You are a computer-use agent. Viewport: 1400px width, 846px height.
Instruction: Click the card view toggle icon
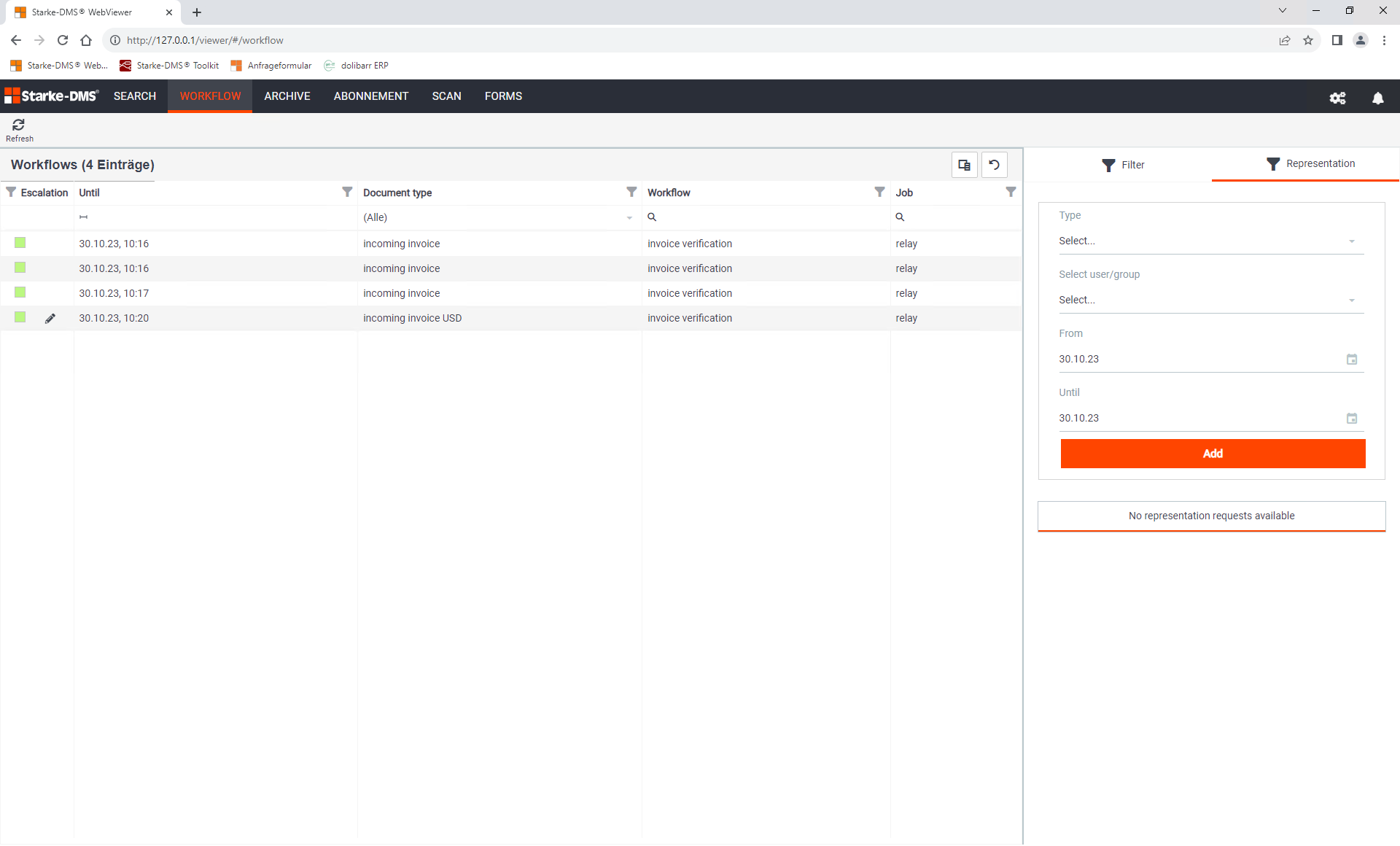click(964, 164)
